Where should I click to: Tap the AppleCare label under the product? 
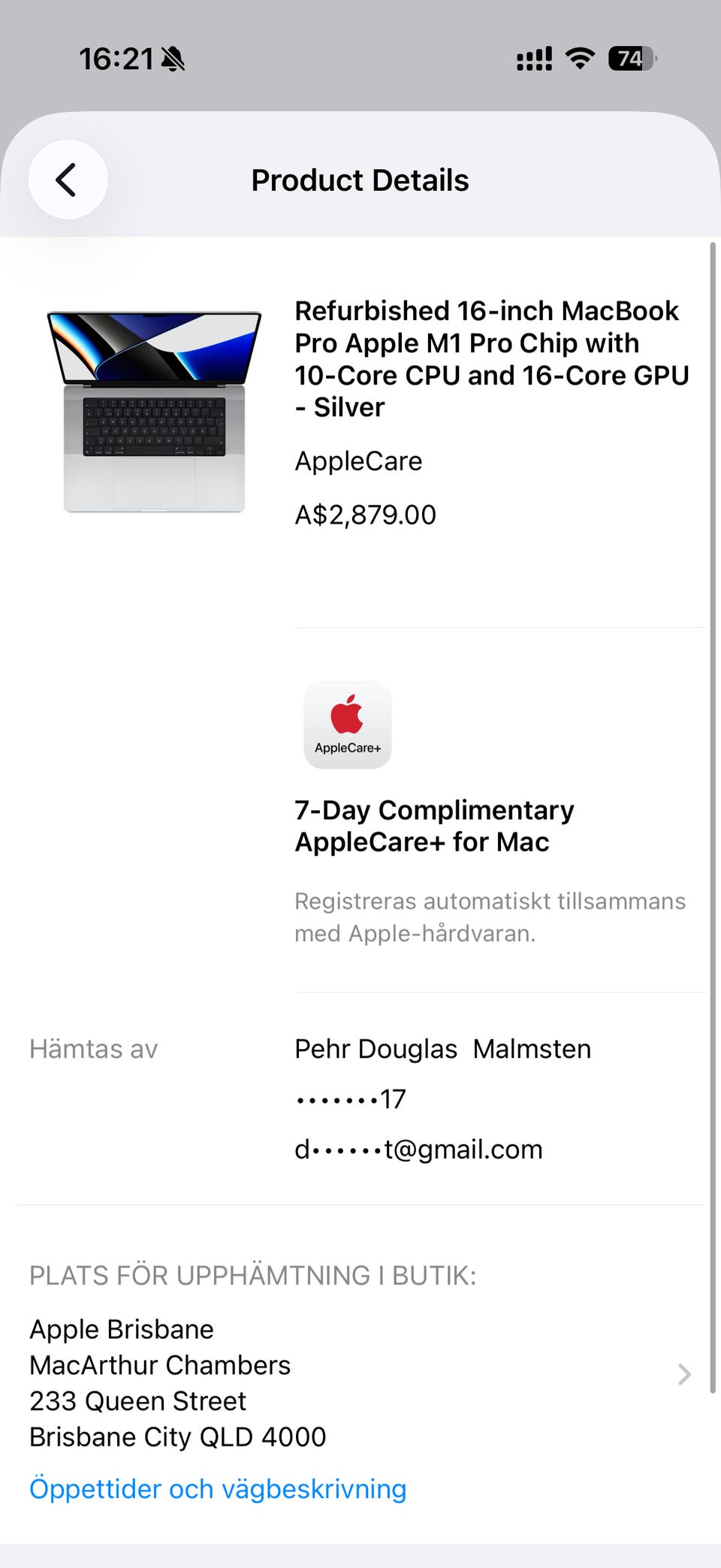click(x=358, y=461)
